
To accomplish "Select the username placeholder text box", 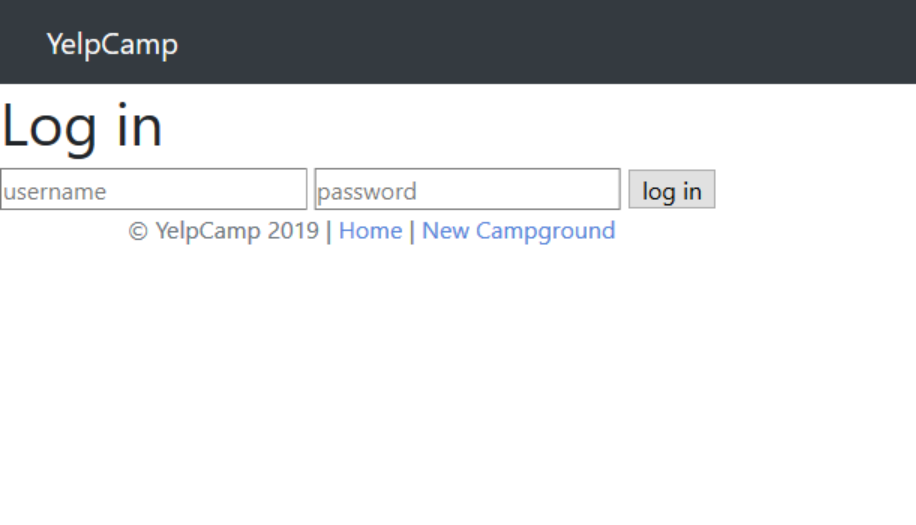I will pos(154,189).
